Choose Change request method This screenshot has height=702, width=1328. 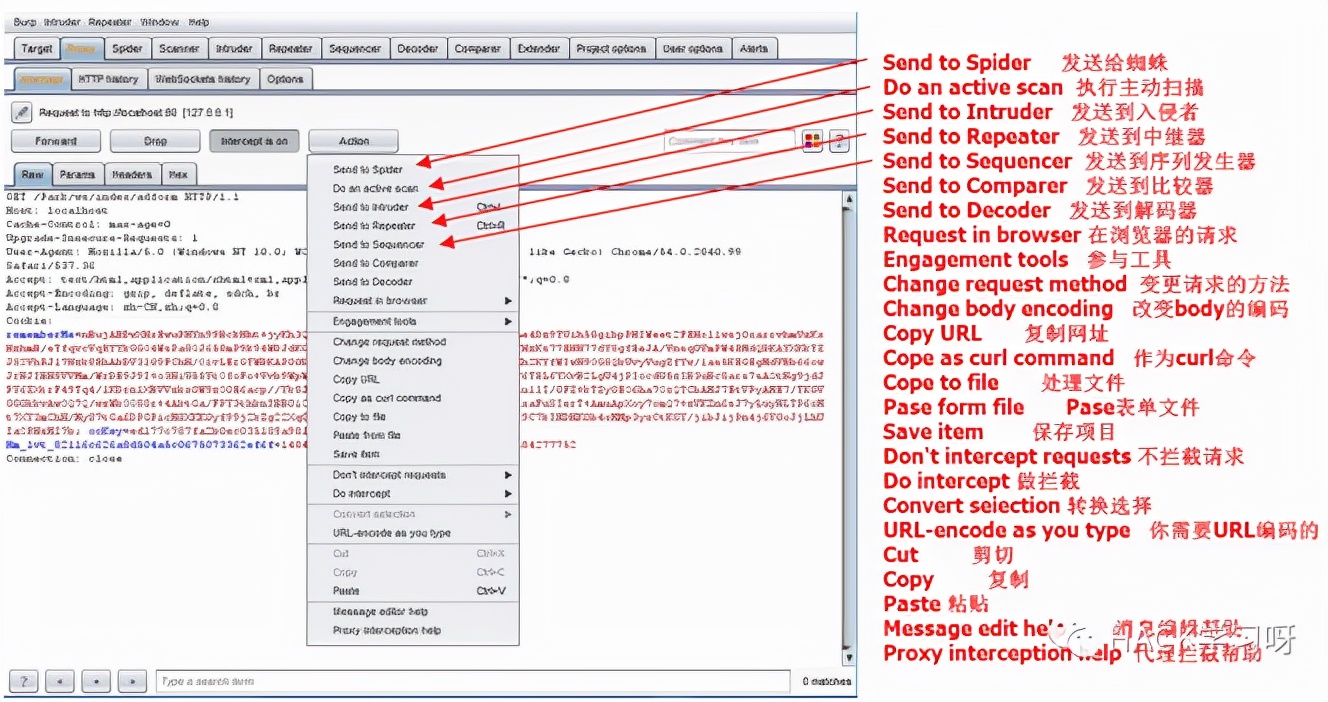[x=413, y=342]
